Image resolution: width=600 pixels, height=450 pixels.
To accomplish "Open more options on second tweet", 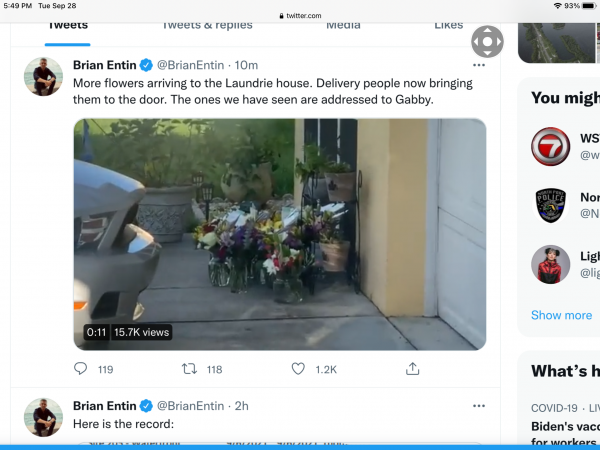I will [478, 406].
